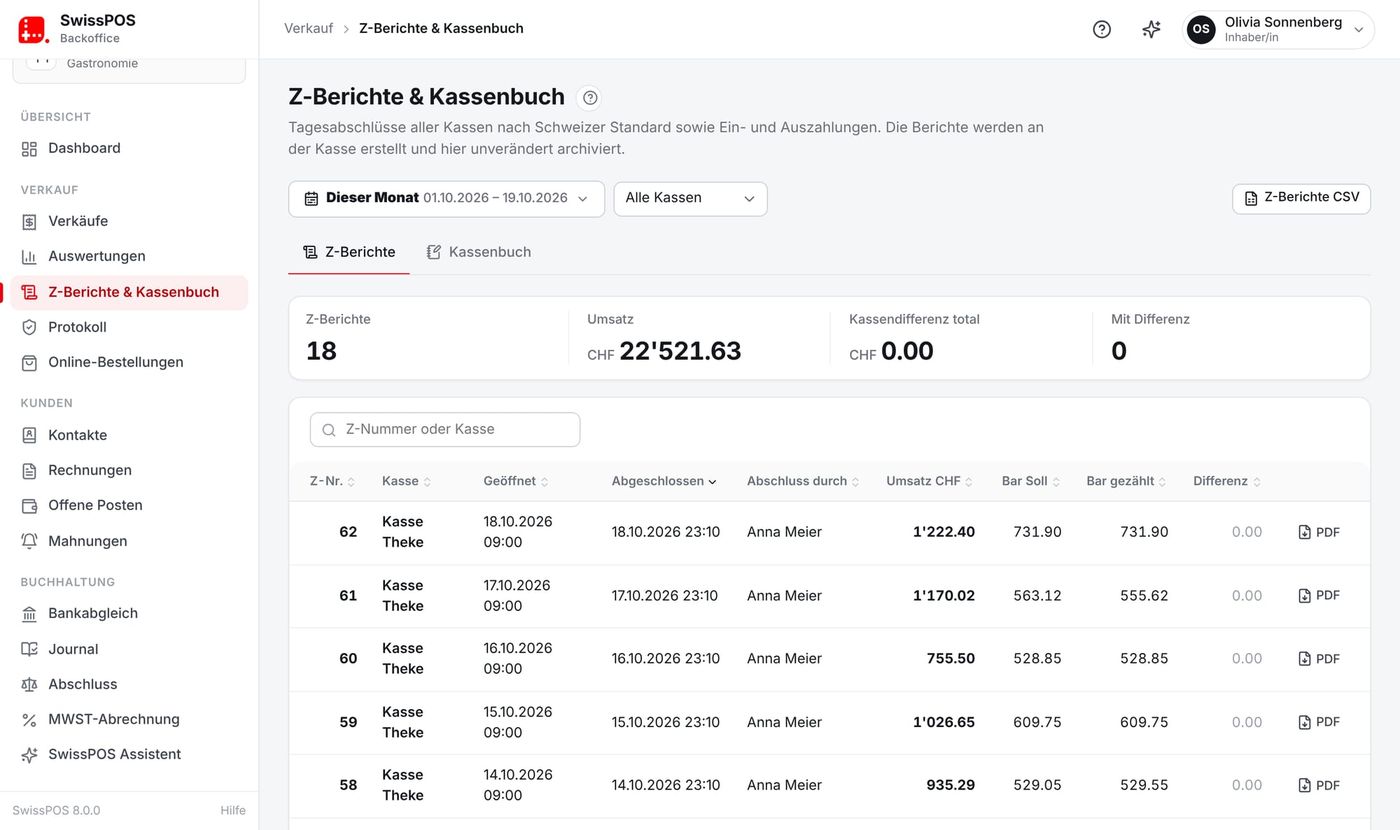This screenshot has height=830, width=1400.
Task: Open Dashboard in the sidebar
Action: (x=129, y=148)
